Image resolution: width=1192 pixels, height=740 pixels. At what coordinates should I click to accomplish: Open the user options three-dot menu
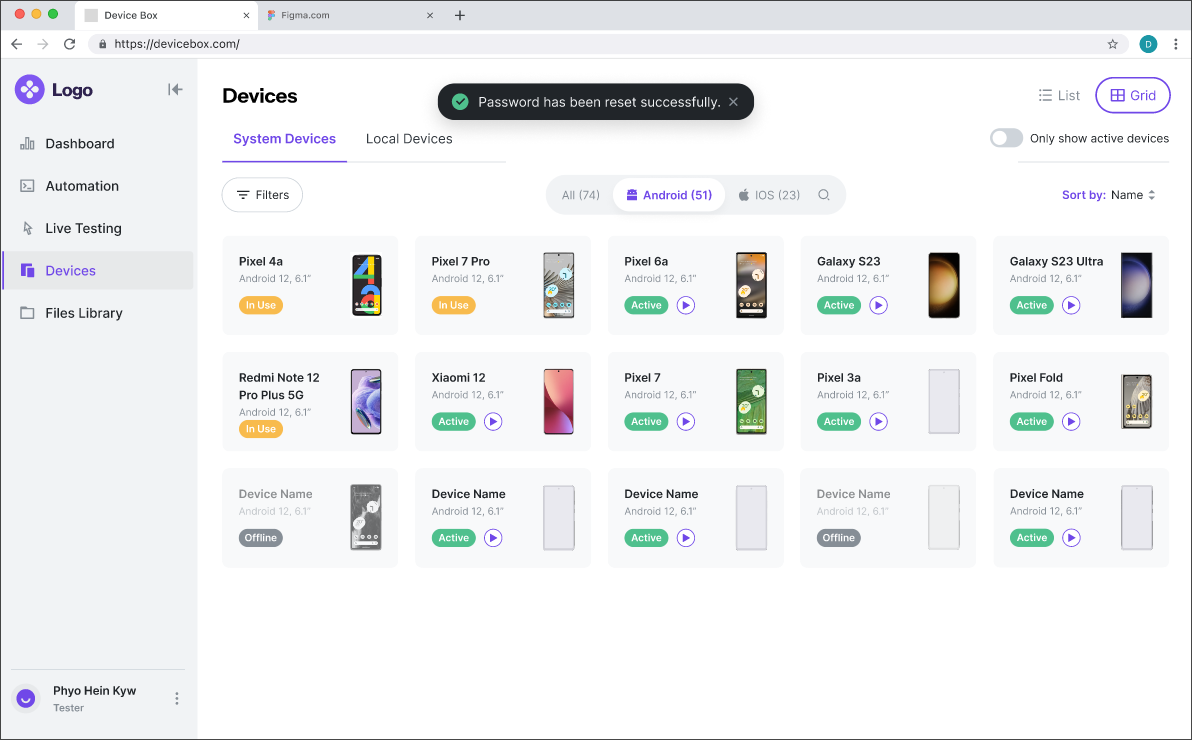(x=177, y=698)
